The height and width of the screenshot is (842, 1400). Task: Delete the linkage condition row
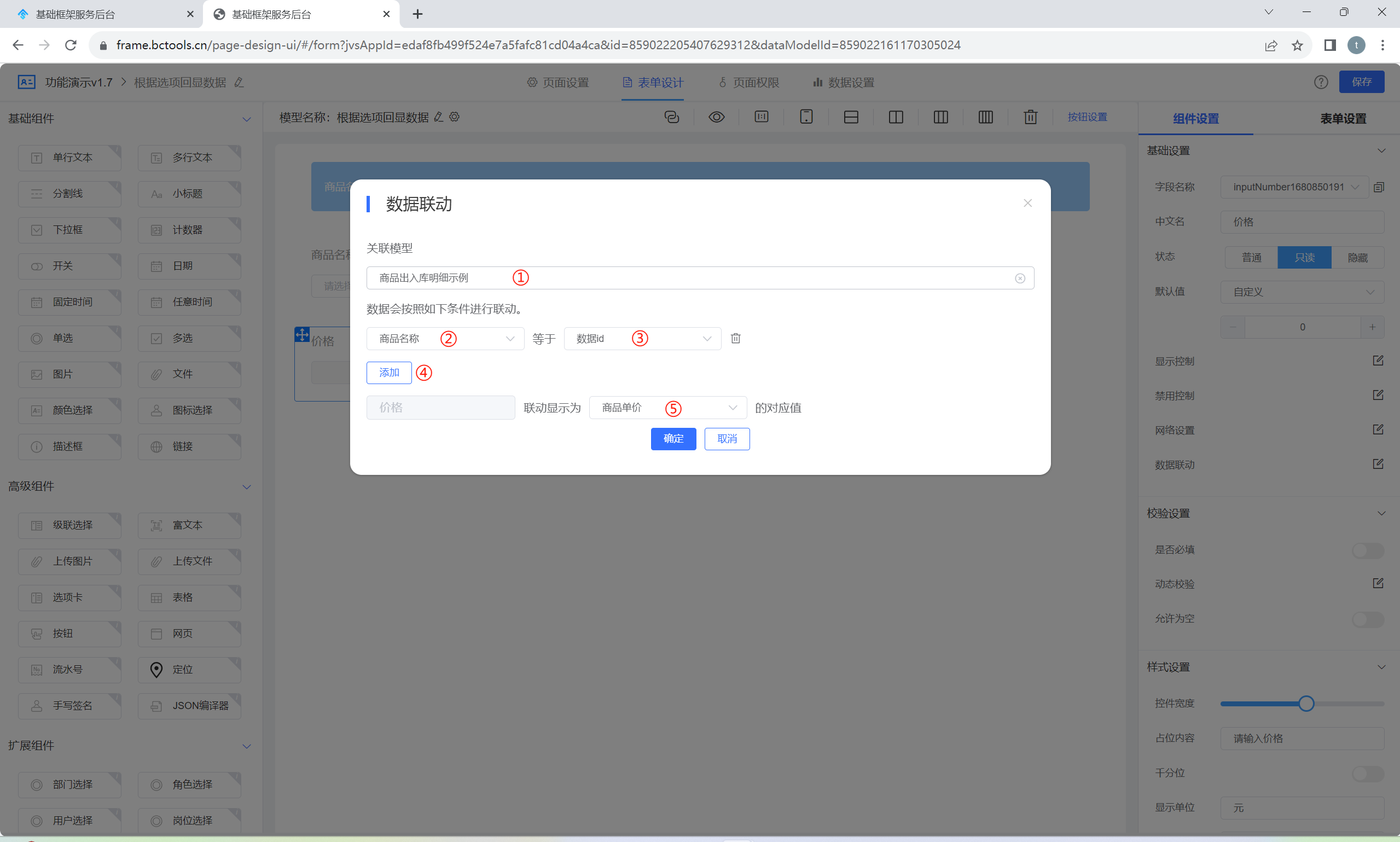tap(736, 338)
